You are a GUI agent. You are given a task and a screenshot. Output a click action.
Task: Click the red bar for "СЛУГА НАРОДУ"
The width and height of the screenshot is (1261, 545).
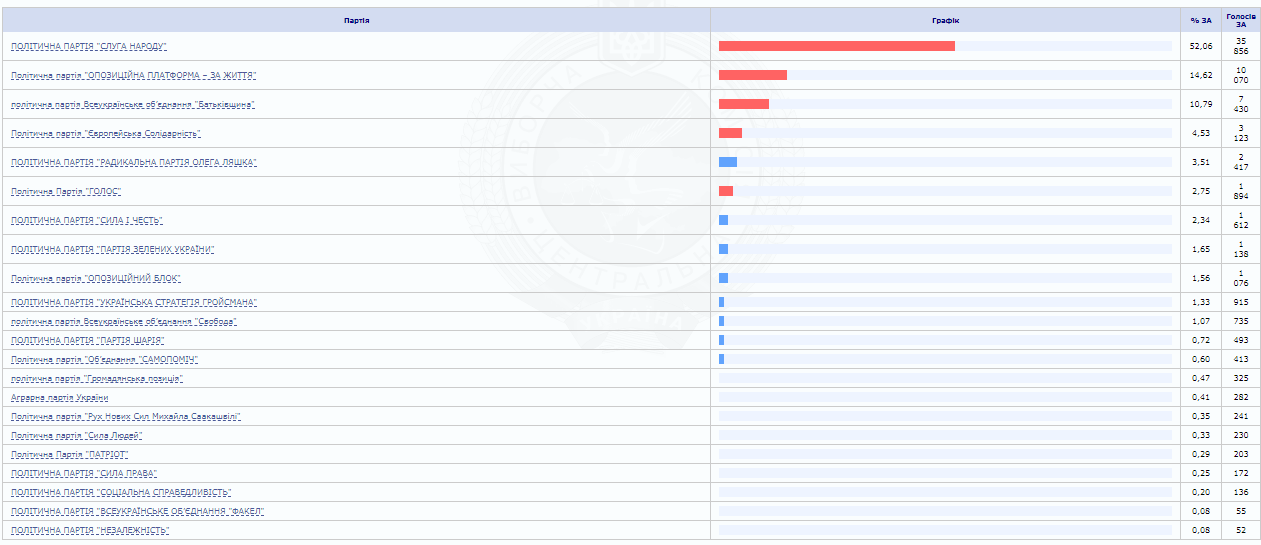coord(836,46)
